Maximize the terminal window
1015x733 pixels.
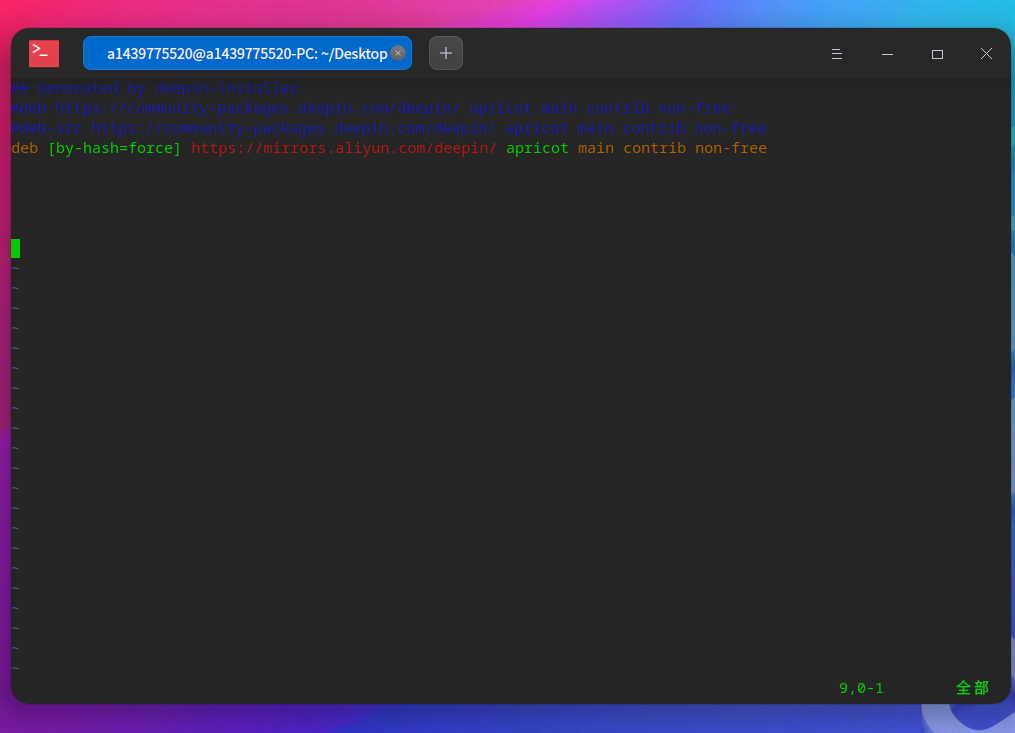click(937, 54)
